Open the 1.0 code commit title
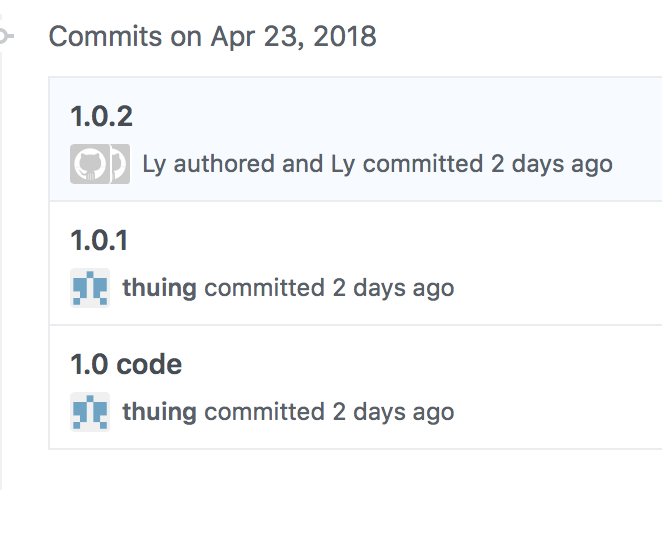 (x=126, y=364)
